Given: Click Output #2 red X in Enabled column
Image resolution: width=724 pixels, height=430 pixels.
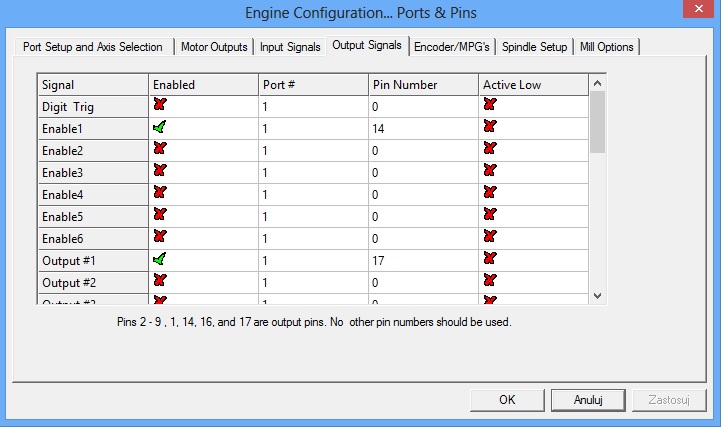Looking at the screenshot, I should pos(160,281).
